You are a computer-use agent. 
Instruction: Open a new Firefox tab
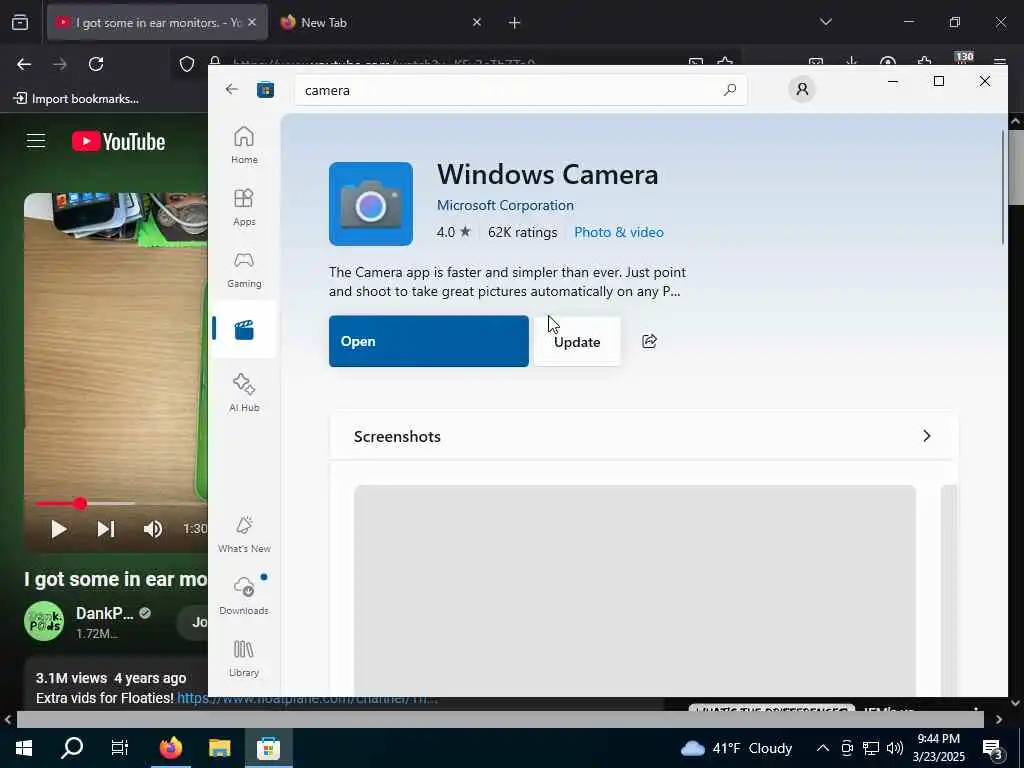(x=514, y=23)
